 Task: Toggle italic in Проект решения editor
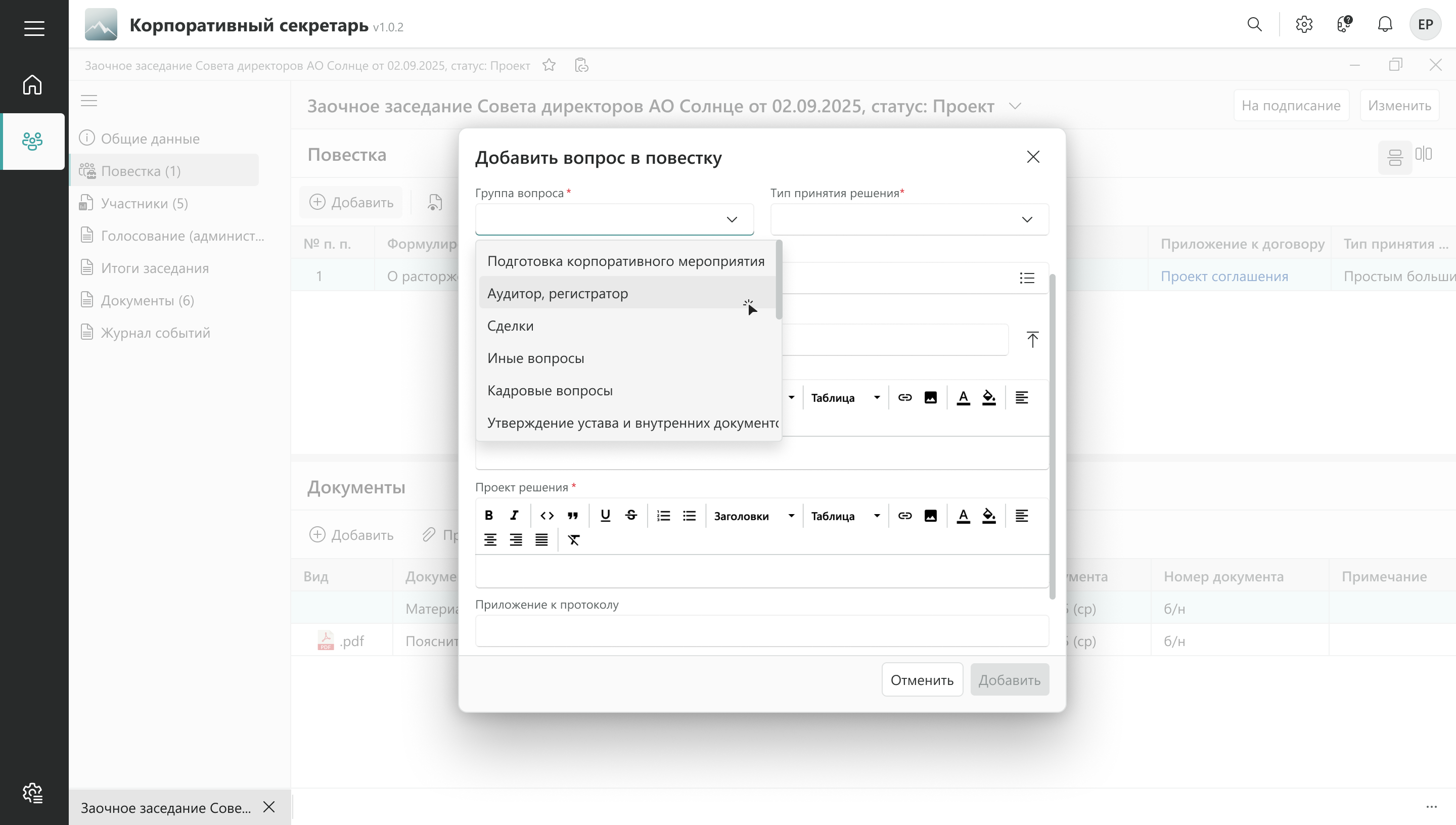514,516
